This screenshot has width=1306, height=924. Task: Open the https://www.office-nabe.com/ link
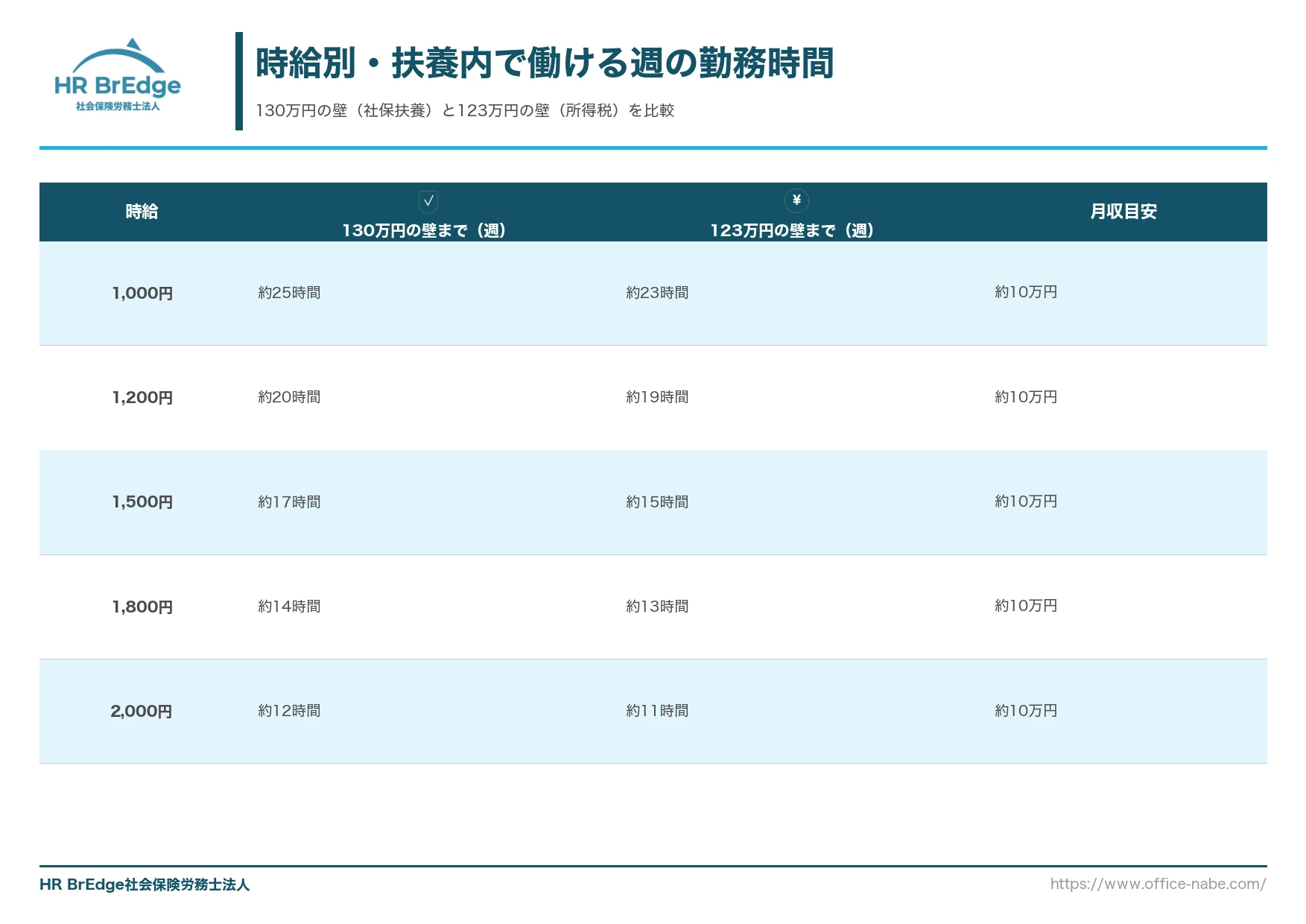pyautogui.click(x=1158, y=884)
